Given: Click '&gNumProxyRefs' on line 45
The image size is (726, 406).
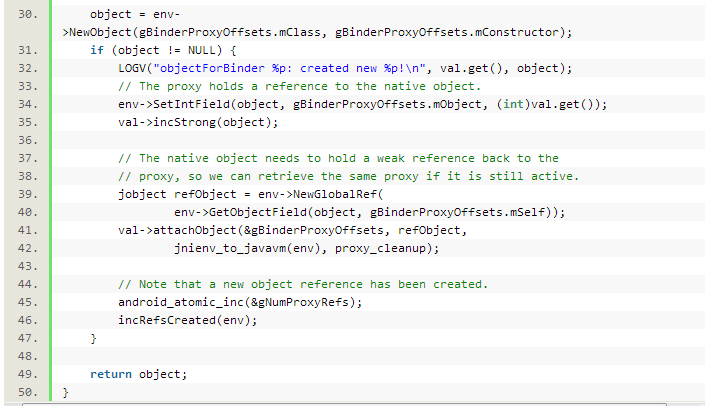Looking at the screenshot, I should [300, 302].
